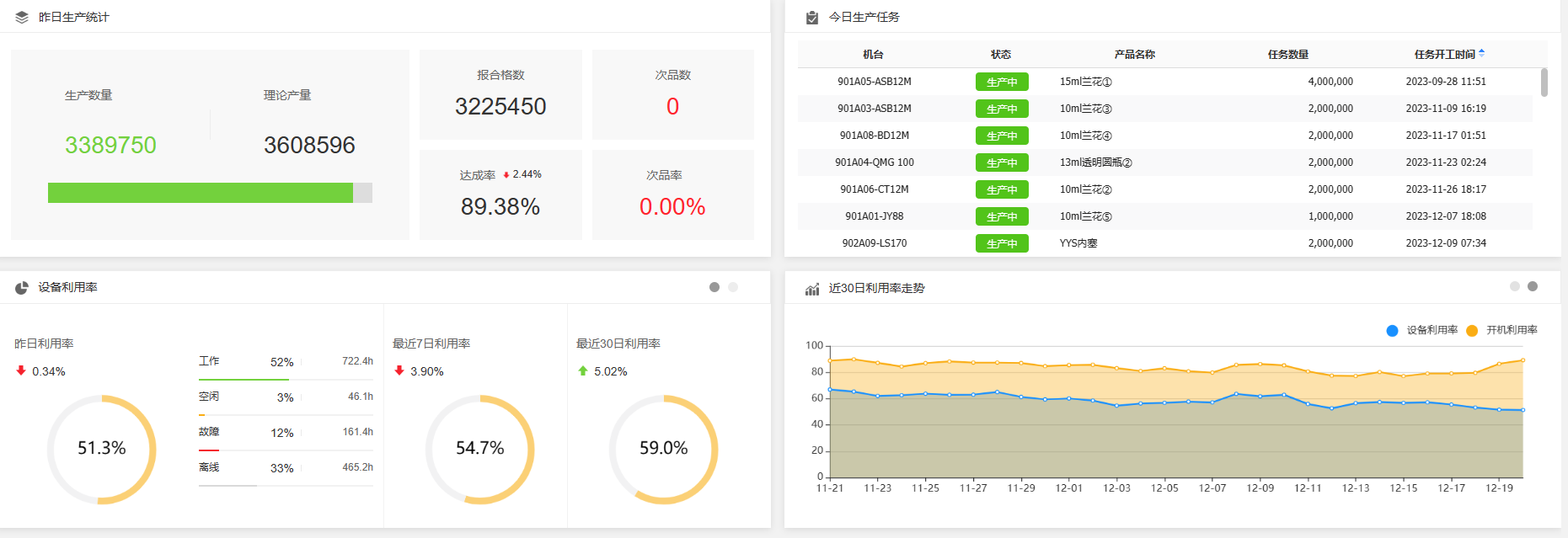The image size is (1568, 538).
Task: Click the red down arrow next to 达成率
Action: [x=506, y=175]
